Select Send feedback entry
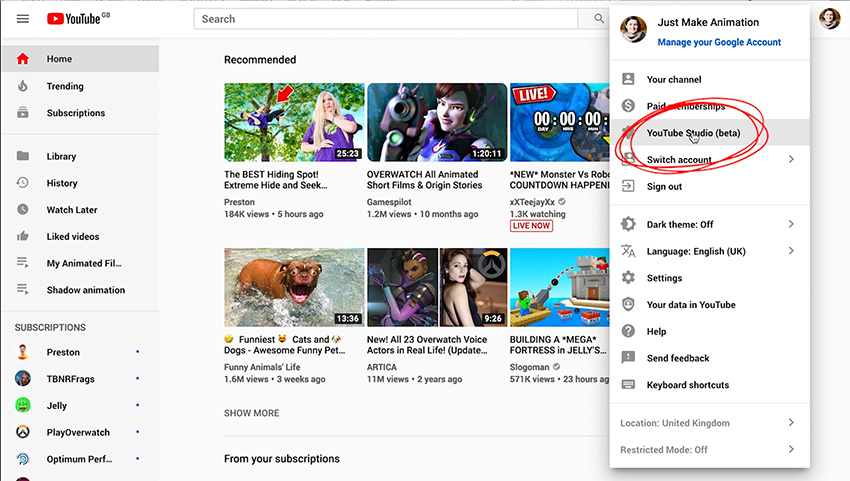Viewport: 850px width, 481px height. pyautogui.click(x=710, y=358)
